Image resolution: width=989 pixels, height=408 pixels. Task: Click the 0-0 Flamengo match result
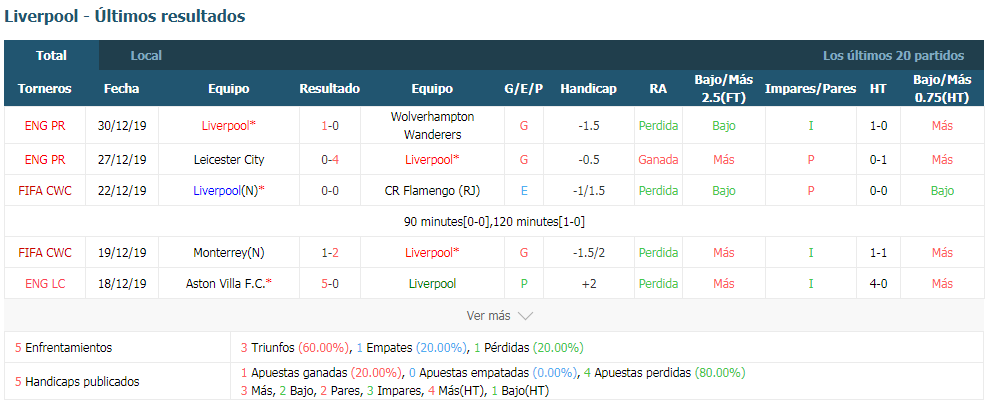(x=330, y=190)
